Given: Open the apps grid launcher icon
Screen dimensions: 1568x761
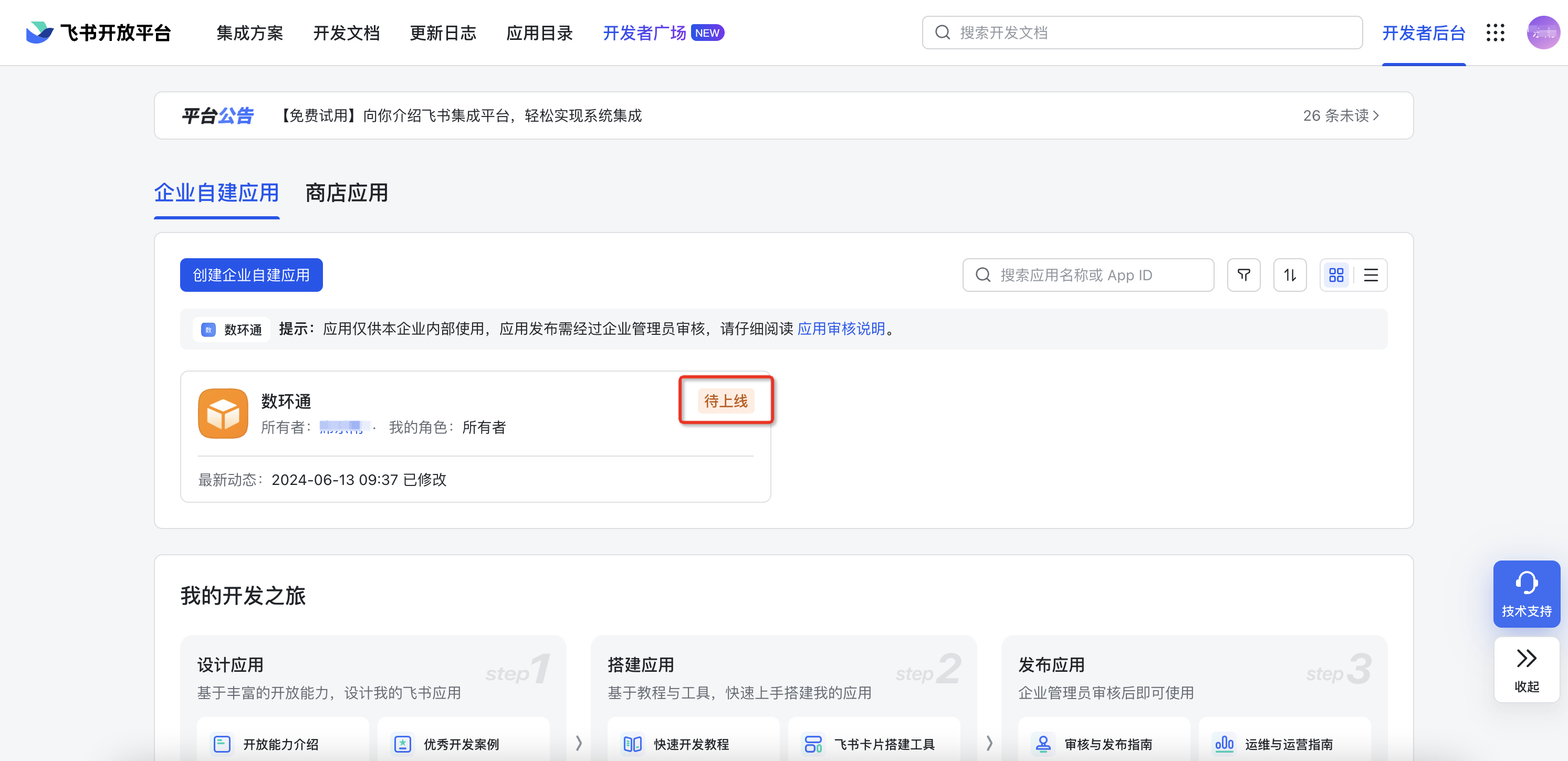Looking at the screenshot, I should [1495, 32].
